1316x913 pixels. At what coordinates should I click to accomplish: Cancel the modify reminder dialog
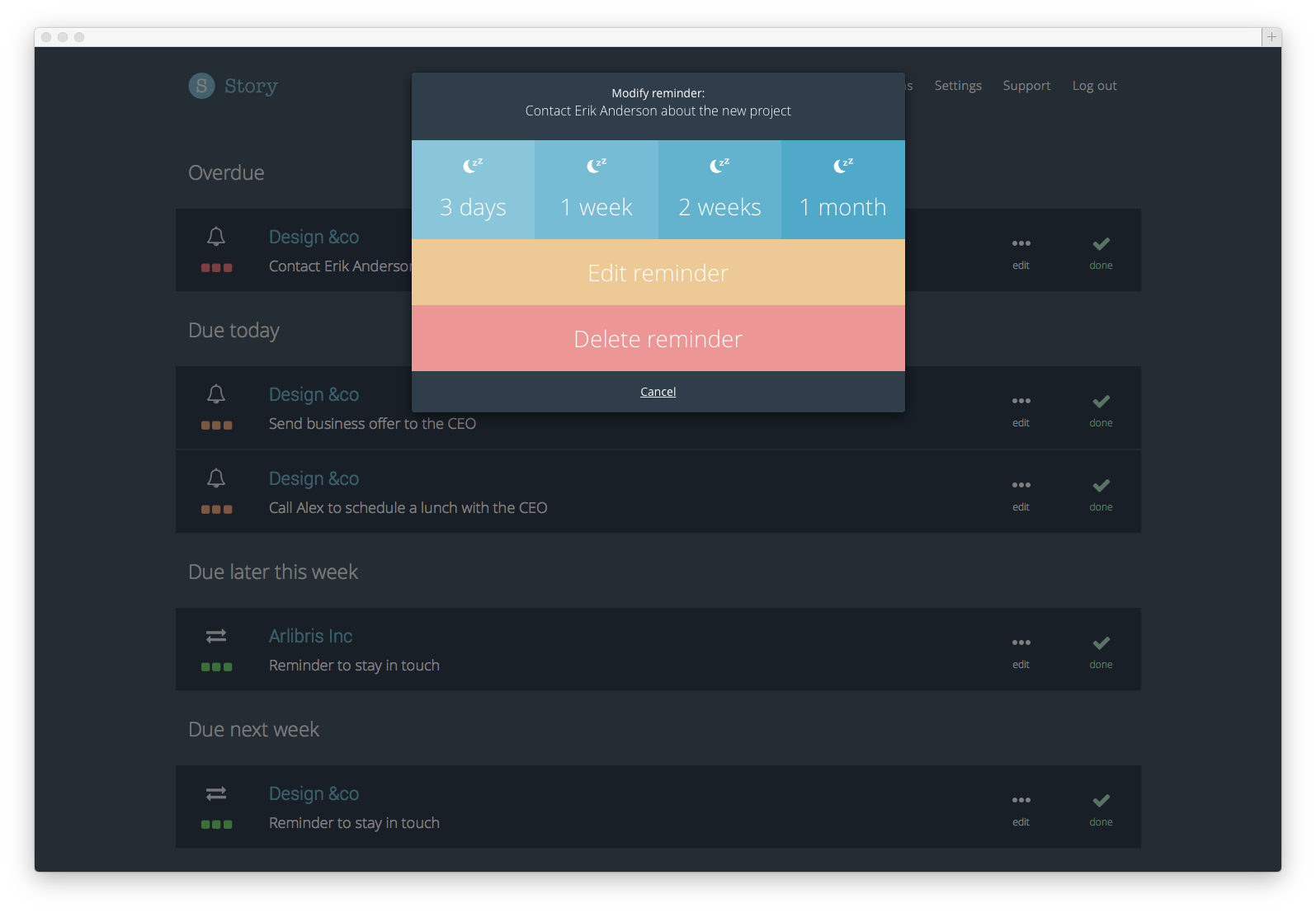tap(658, 392)
